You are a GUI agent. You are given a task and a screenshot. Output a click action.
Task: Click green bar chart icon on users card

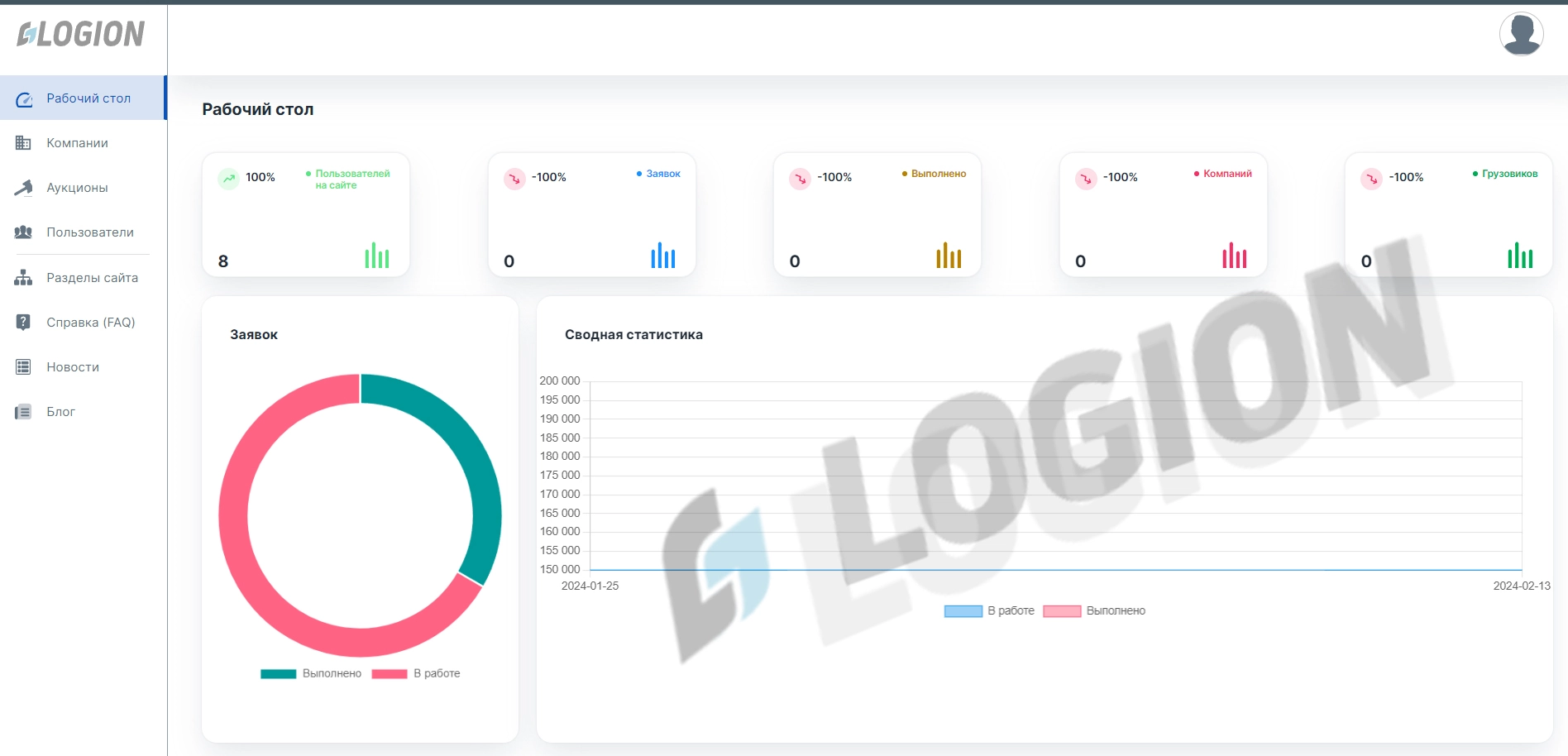pyautogui.click(x=377, y=256)
